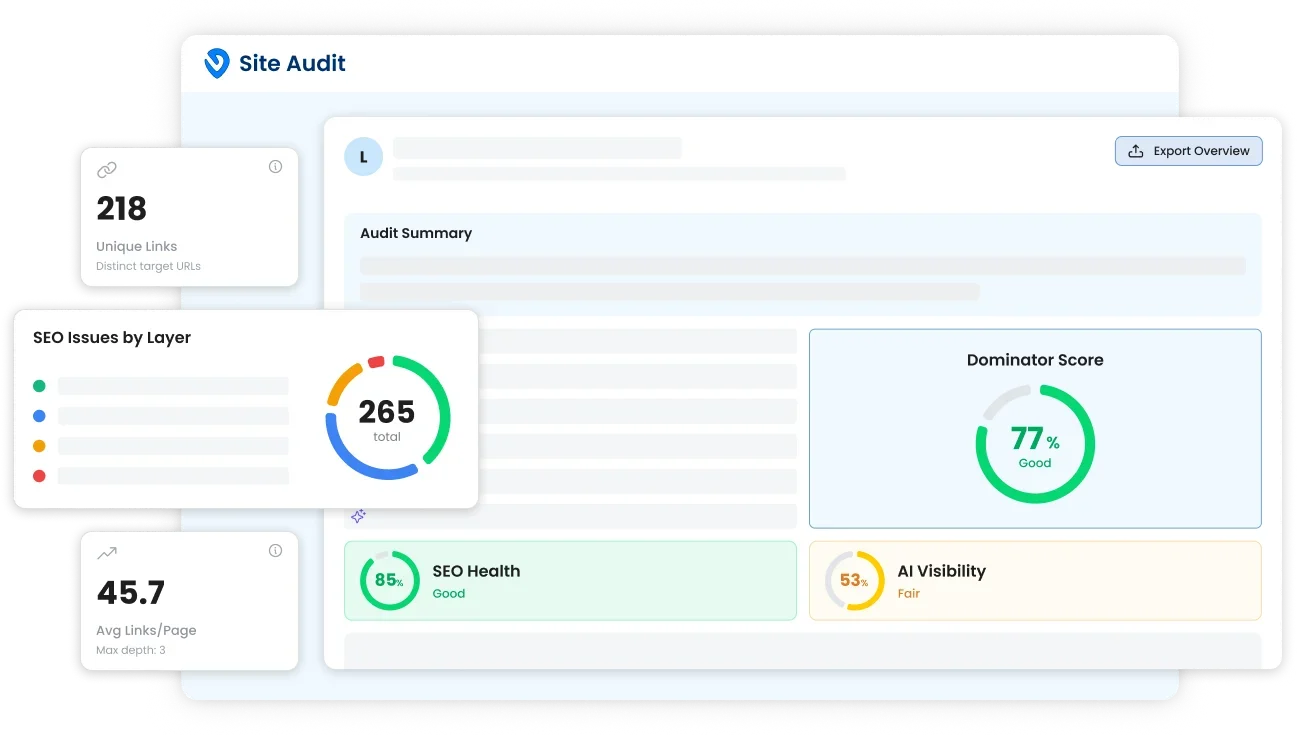The image size is (1297, 736).
Task: Open the Dominator Score card
Action: [1035, 428]
